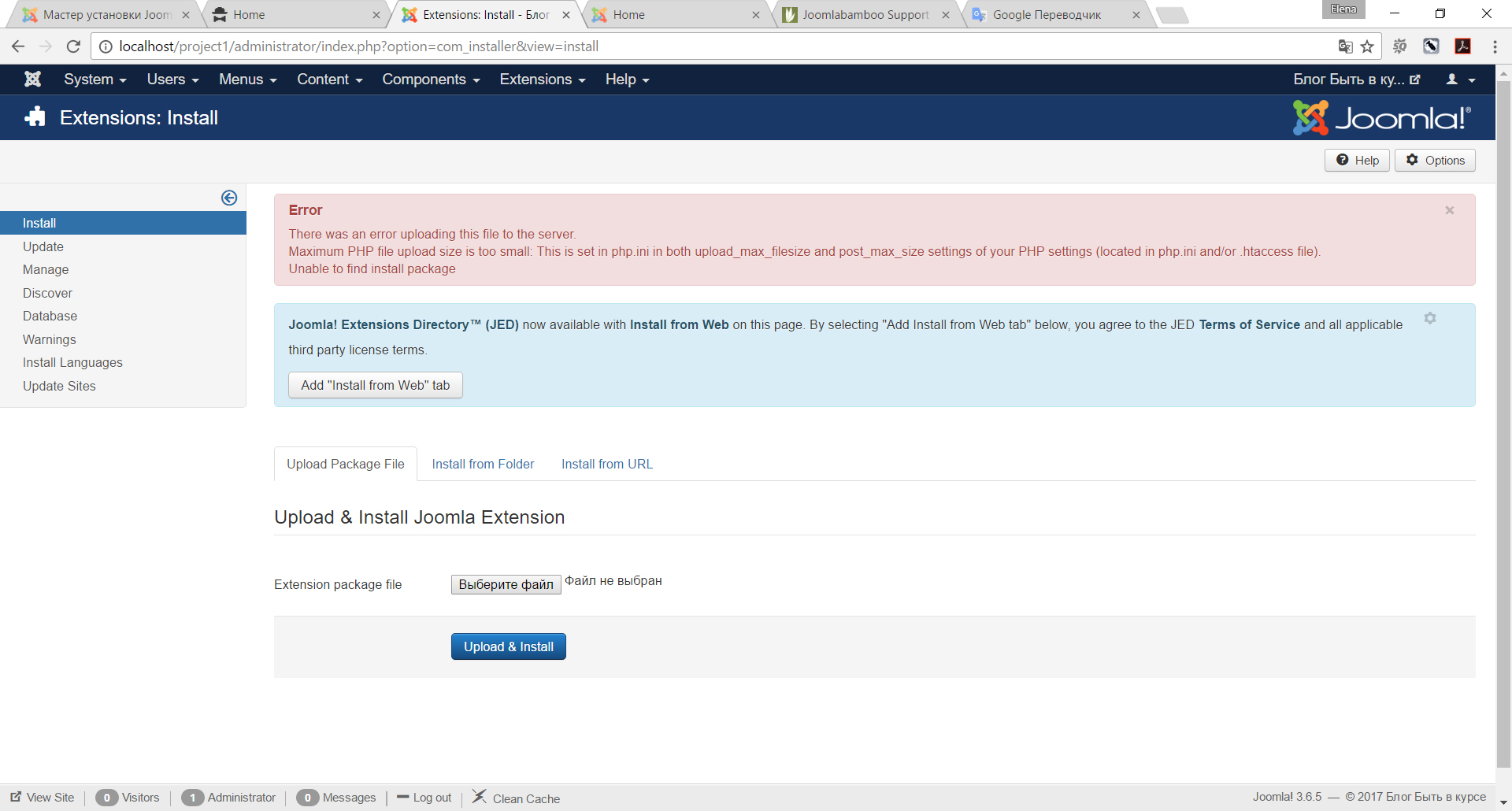Open the site link 'Блог Быть в ку...'
Image resolution: width=1512 pixels, height=811 pixels.
pyautogui.click(x=1356, y=80)
